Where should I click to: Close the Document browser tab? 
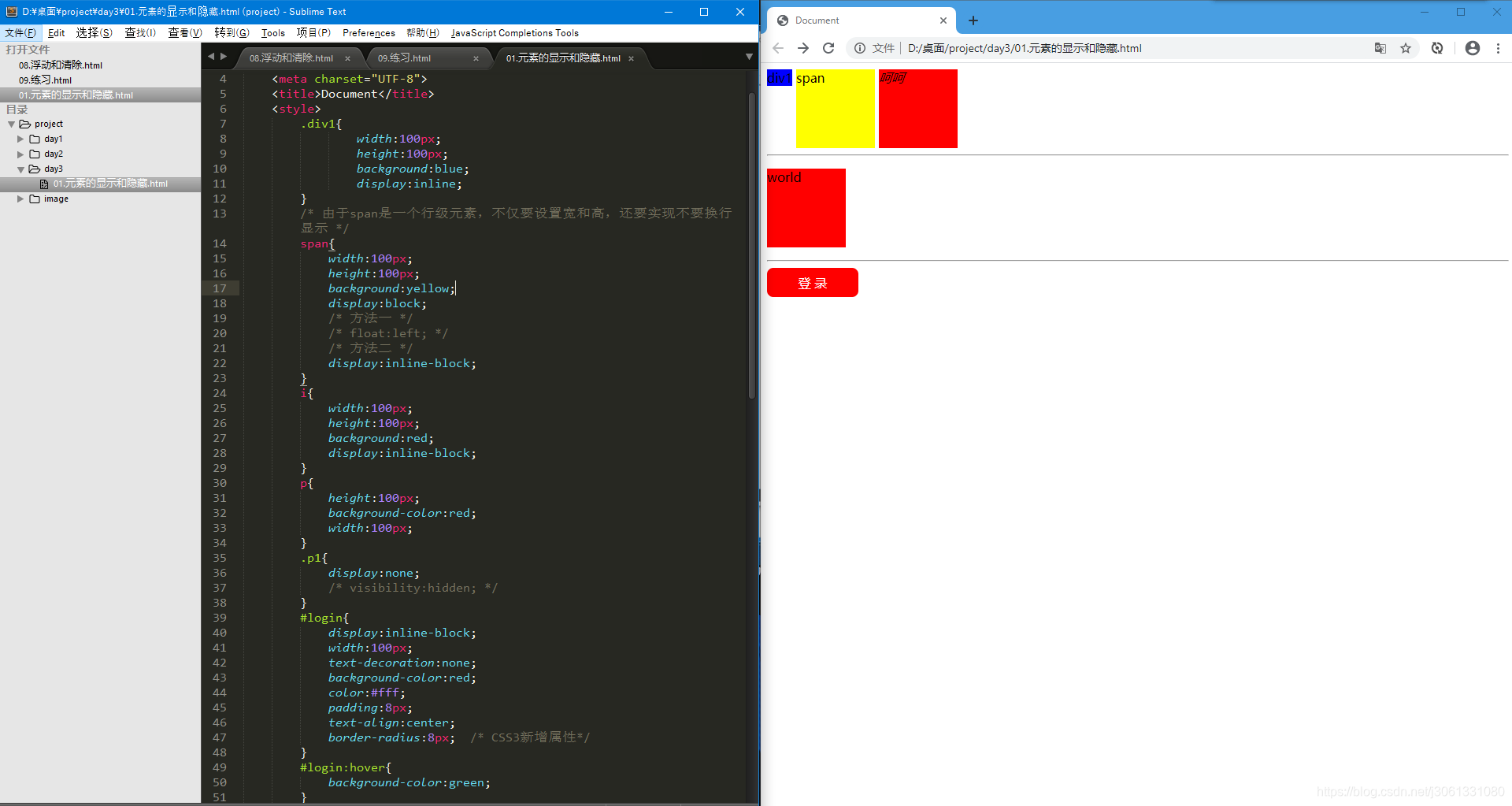[943, 20]
